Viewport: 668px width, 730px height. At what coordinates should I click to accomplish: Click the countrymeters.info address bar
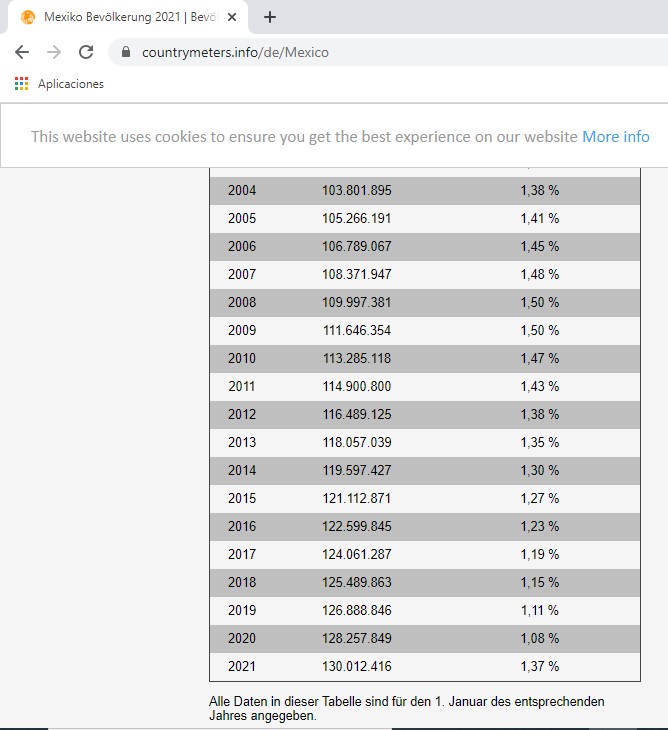(x=387, y=52)
